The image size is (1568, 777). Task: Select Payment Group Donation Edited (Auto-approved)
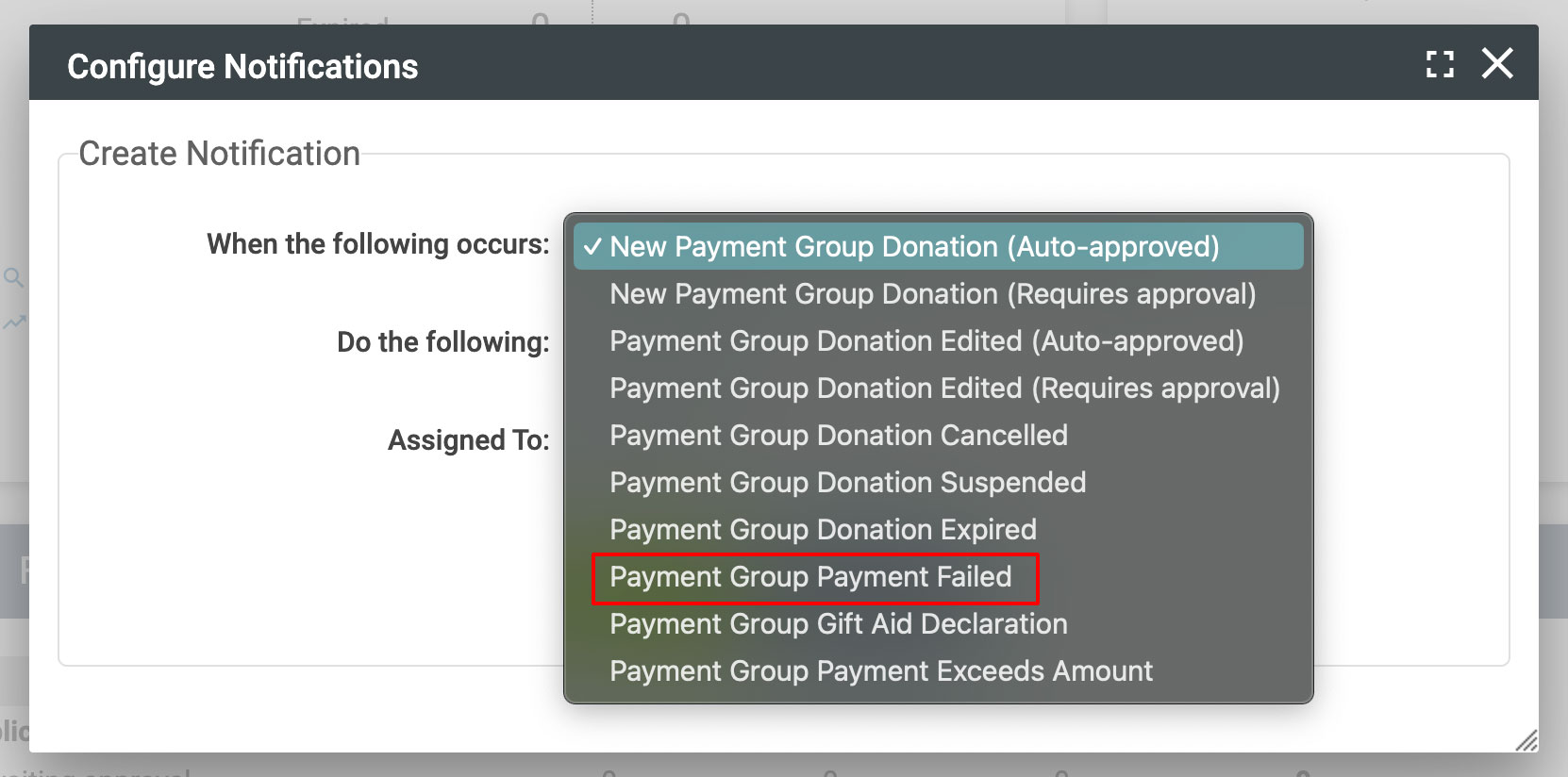926,340
